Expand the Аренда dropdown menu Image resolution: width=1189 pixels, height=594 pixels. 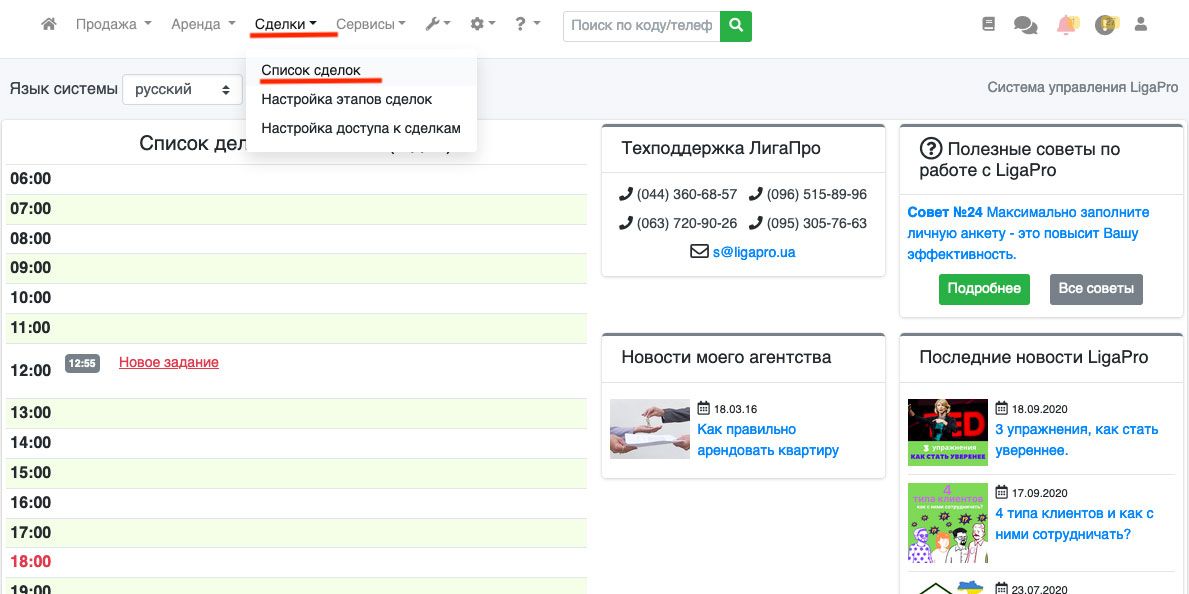[x=203, y=25]
